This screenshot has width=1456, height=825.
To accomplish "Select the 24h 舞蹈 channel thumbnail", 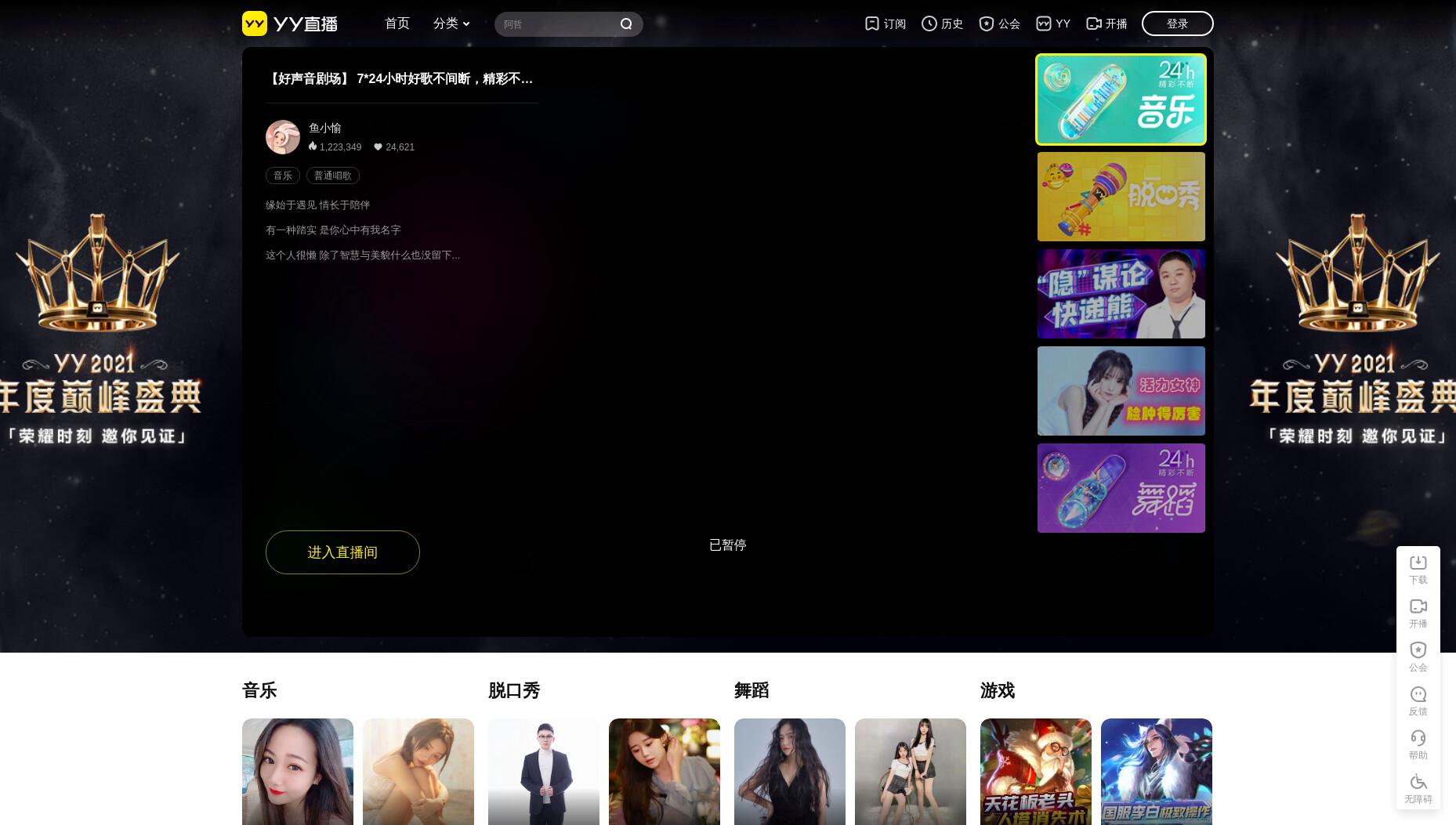I will (1121, 488).
